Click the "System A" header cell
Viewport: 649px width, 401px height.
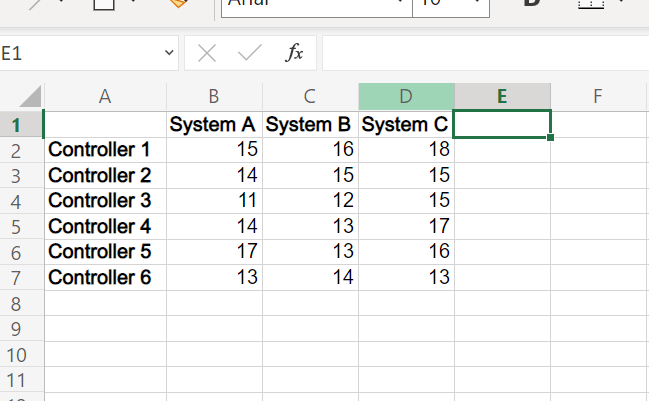point(214,124)
